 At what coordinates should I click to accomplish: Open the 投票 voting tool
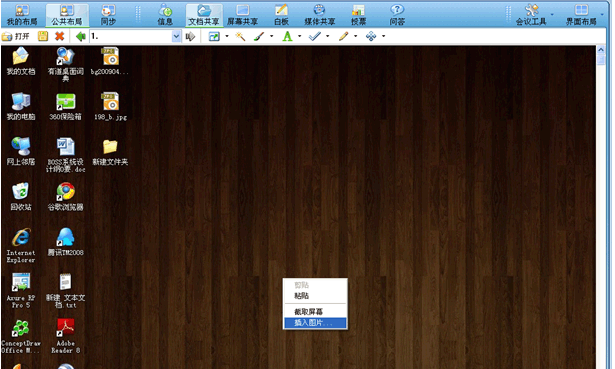point(358,15)
